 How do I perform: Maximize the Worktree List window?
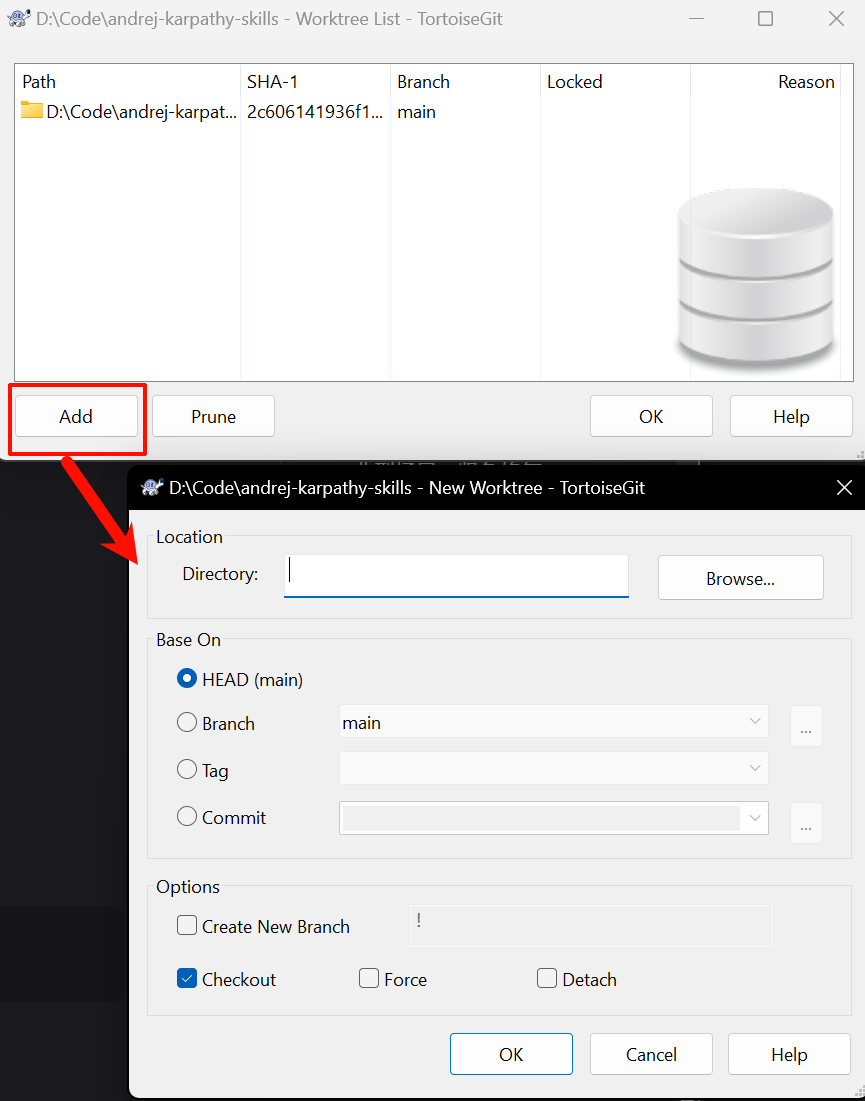(x=765, y=18)
